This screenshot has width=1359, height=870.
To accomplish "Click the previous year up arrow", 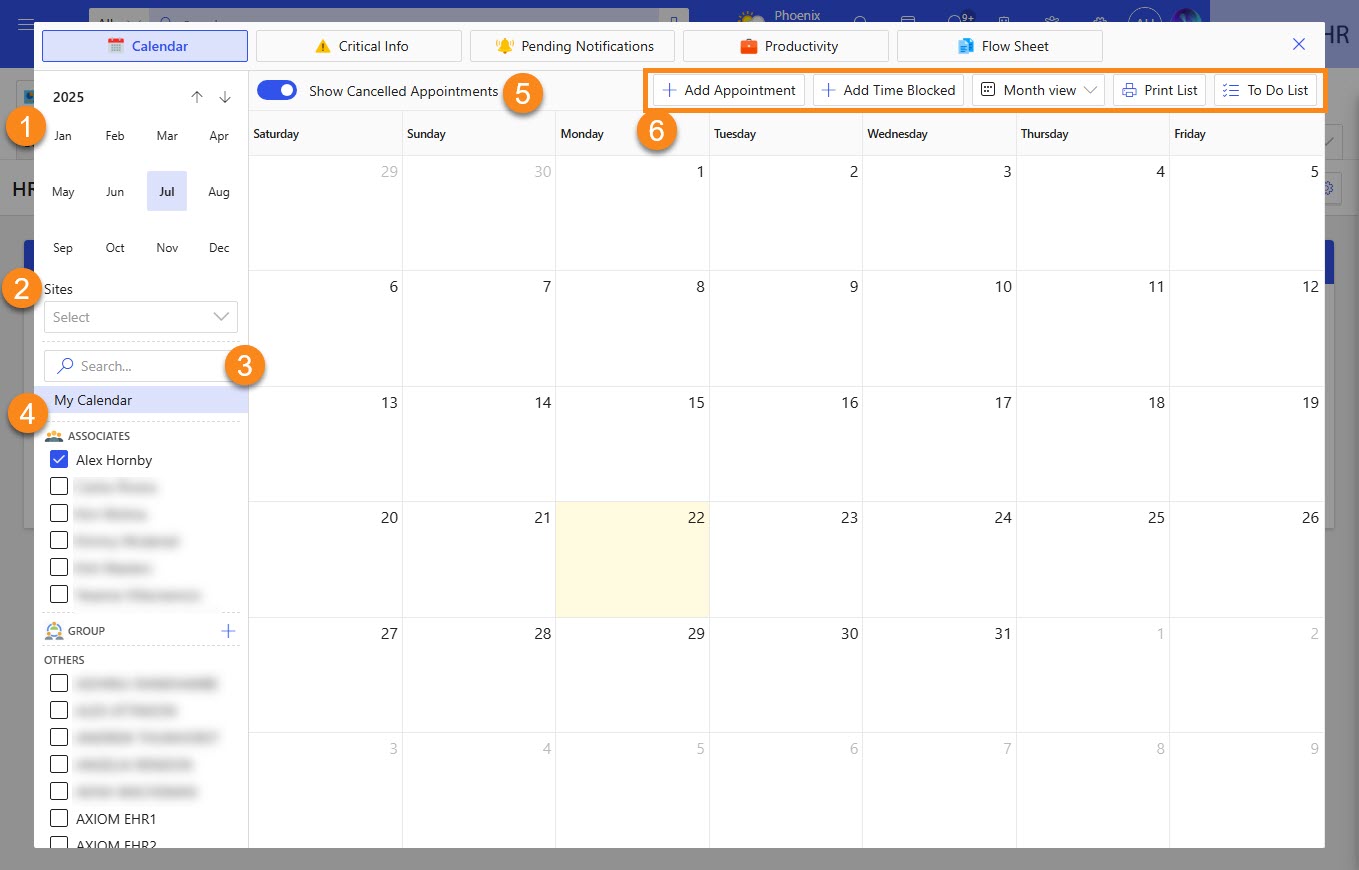I will pos(197,97).
